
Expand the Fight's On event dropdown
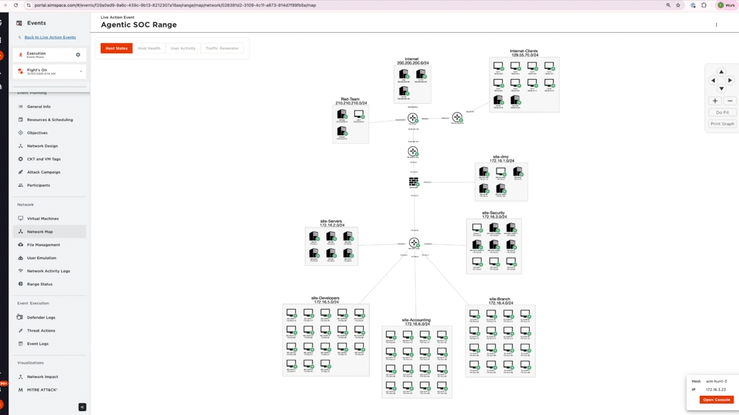[x=81, y=71]
